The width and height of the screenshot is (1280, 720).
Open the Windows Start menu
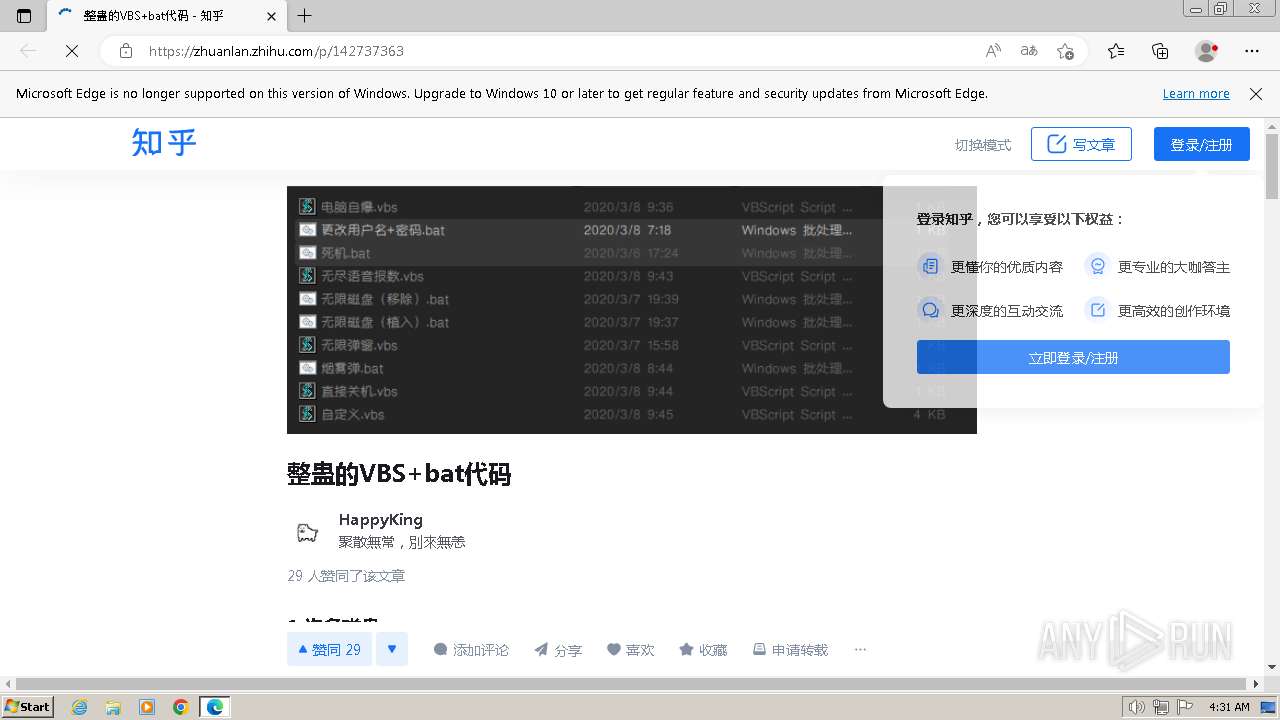(28, 707)
